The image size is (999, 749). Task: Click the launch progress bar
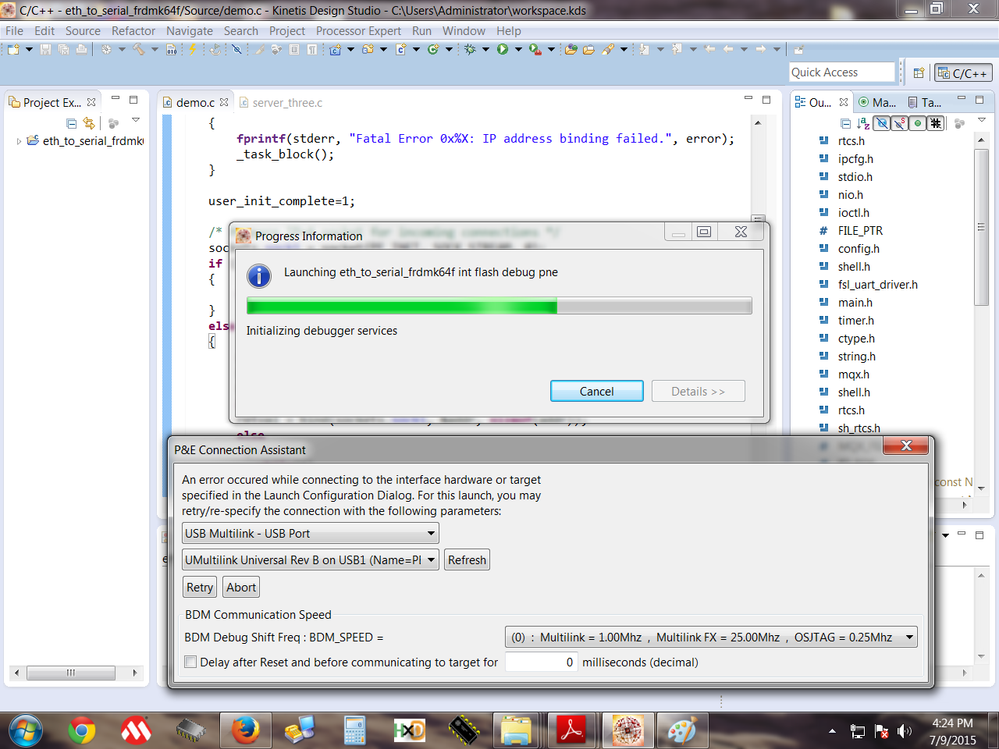coord(499,306)
